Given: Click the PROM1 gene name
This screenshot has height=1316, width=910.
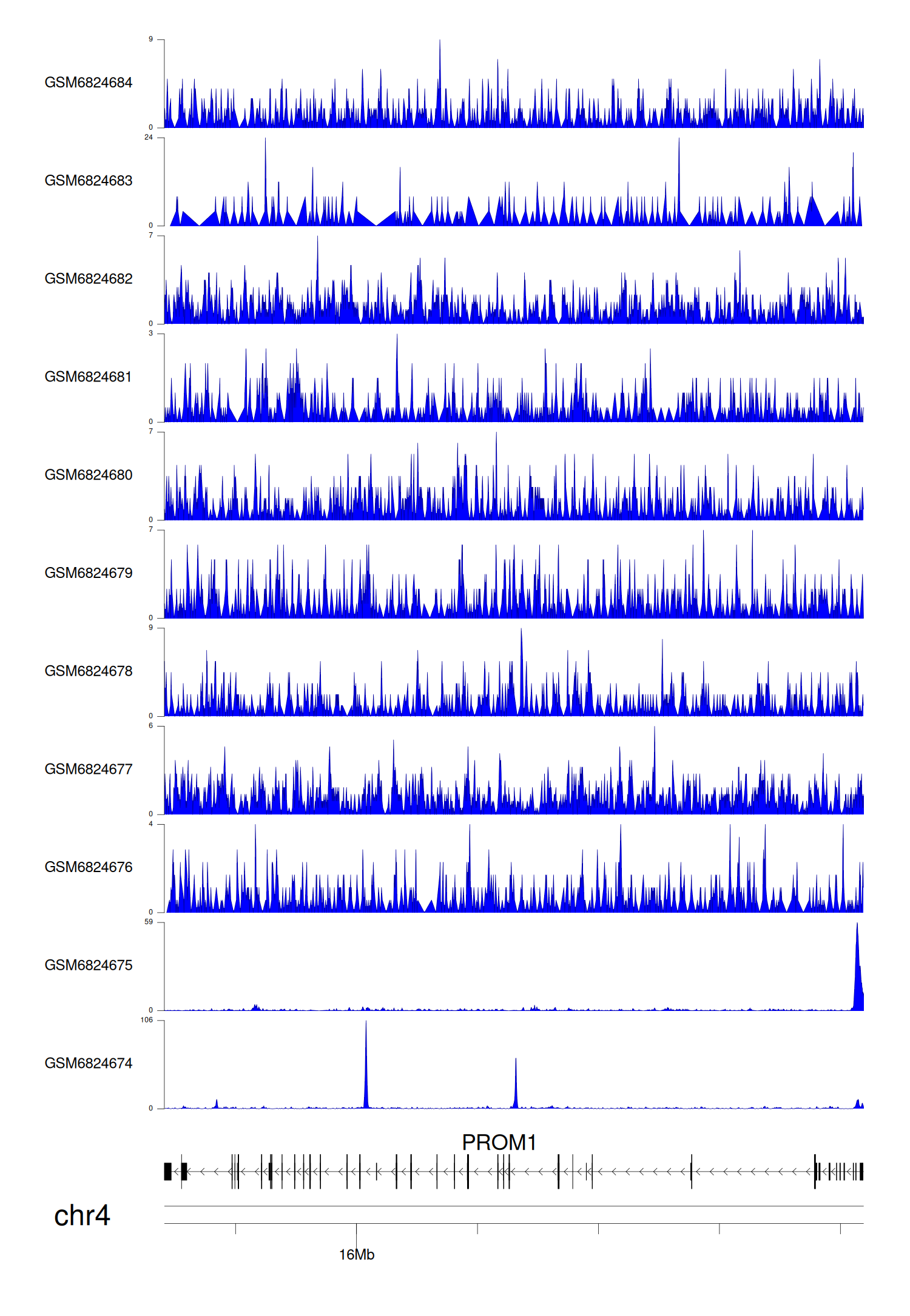Looking at the screenshot, I should (499, 1143).
